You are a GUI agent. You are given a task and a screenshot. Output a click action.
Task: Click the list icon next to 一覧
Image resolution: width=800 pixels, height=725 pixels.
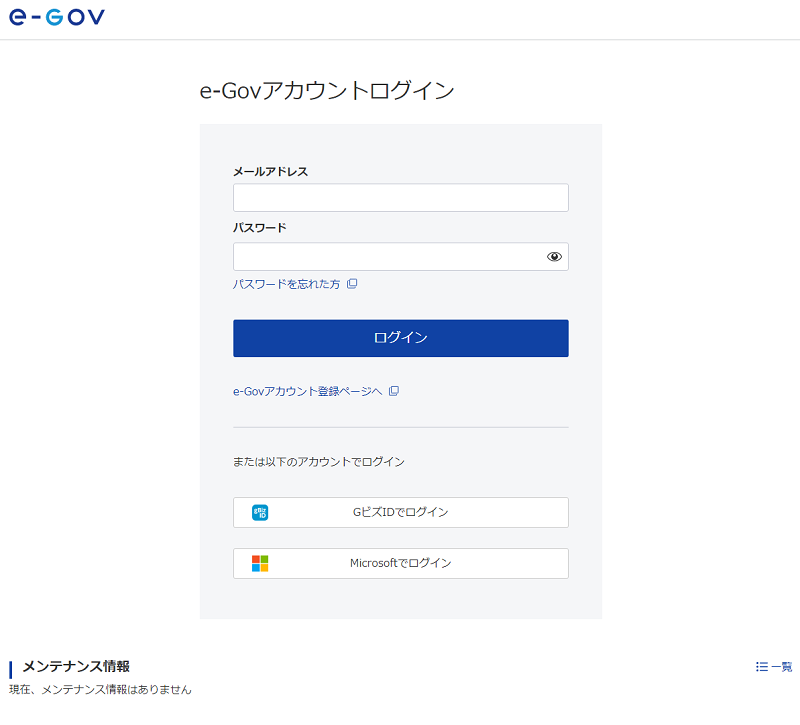point(762,667)
